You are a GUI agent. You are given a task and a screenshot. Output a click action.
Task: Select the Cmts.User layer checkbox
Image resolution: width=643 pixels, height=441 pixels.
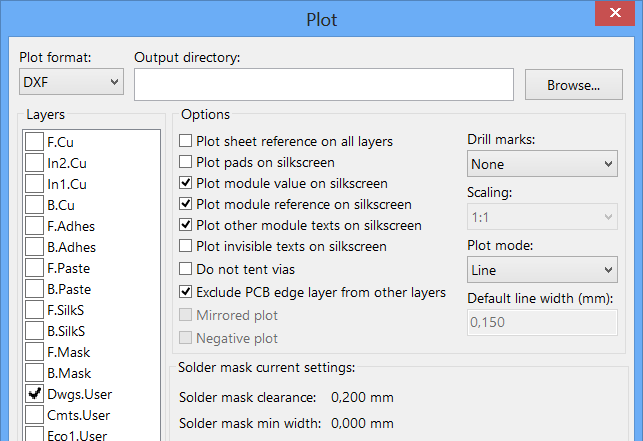click(x=34, y=415)
